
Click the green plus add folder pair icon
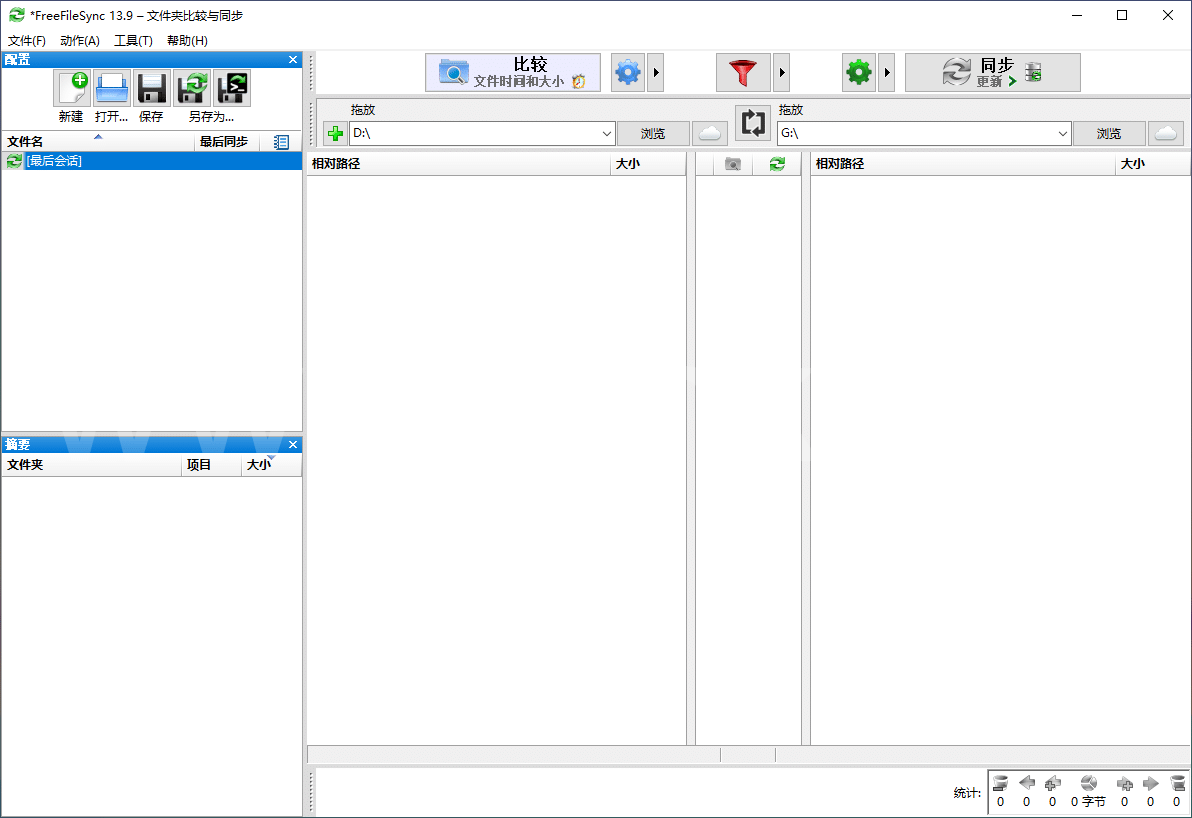click(336, 133)
